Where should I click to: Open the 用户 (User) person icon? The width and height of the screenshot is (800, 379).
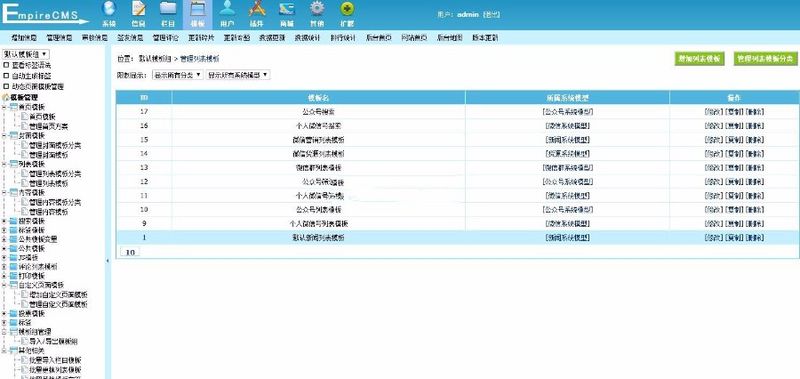[x=228, y=9]
